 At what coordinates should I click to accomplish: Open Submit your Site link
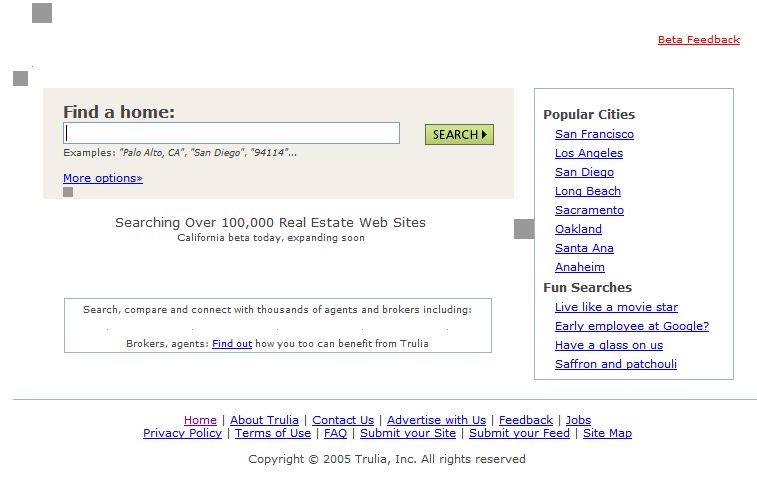coord(408,433)
